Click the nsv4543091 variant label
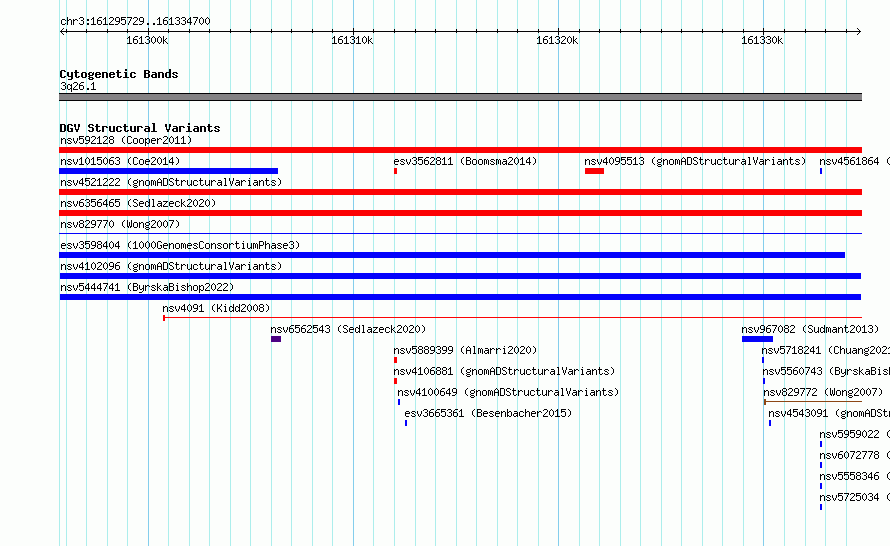This screenshot has width=890, height=546. 829,413
